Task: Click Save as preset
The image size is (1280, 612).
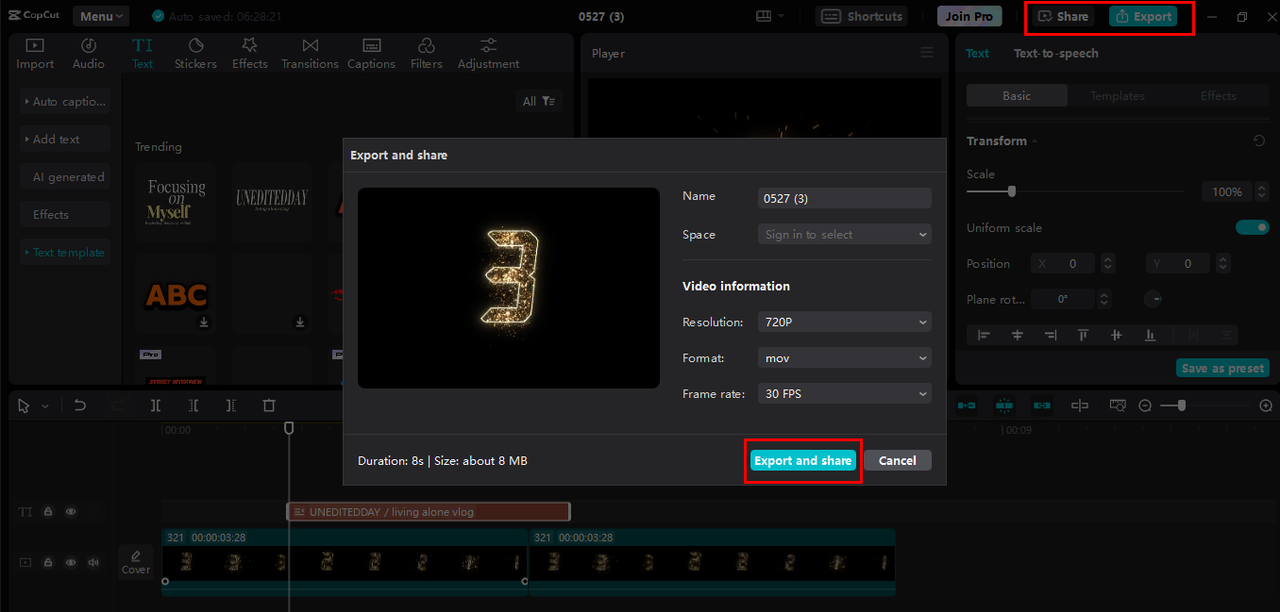Action: (x=1223, y=368)
